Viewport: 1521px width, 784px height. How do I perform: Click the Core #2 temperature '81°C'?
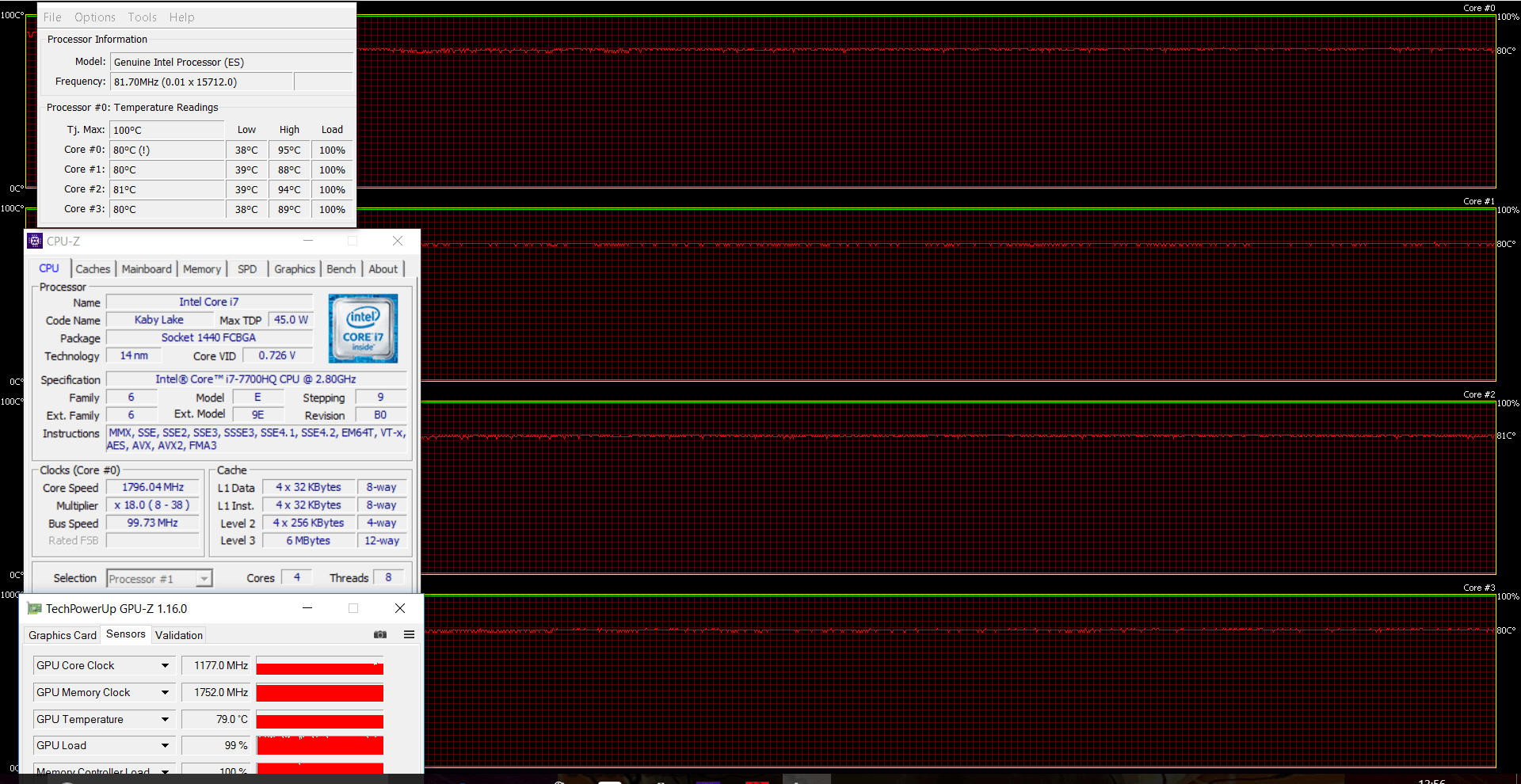[166, 189]
